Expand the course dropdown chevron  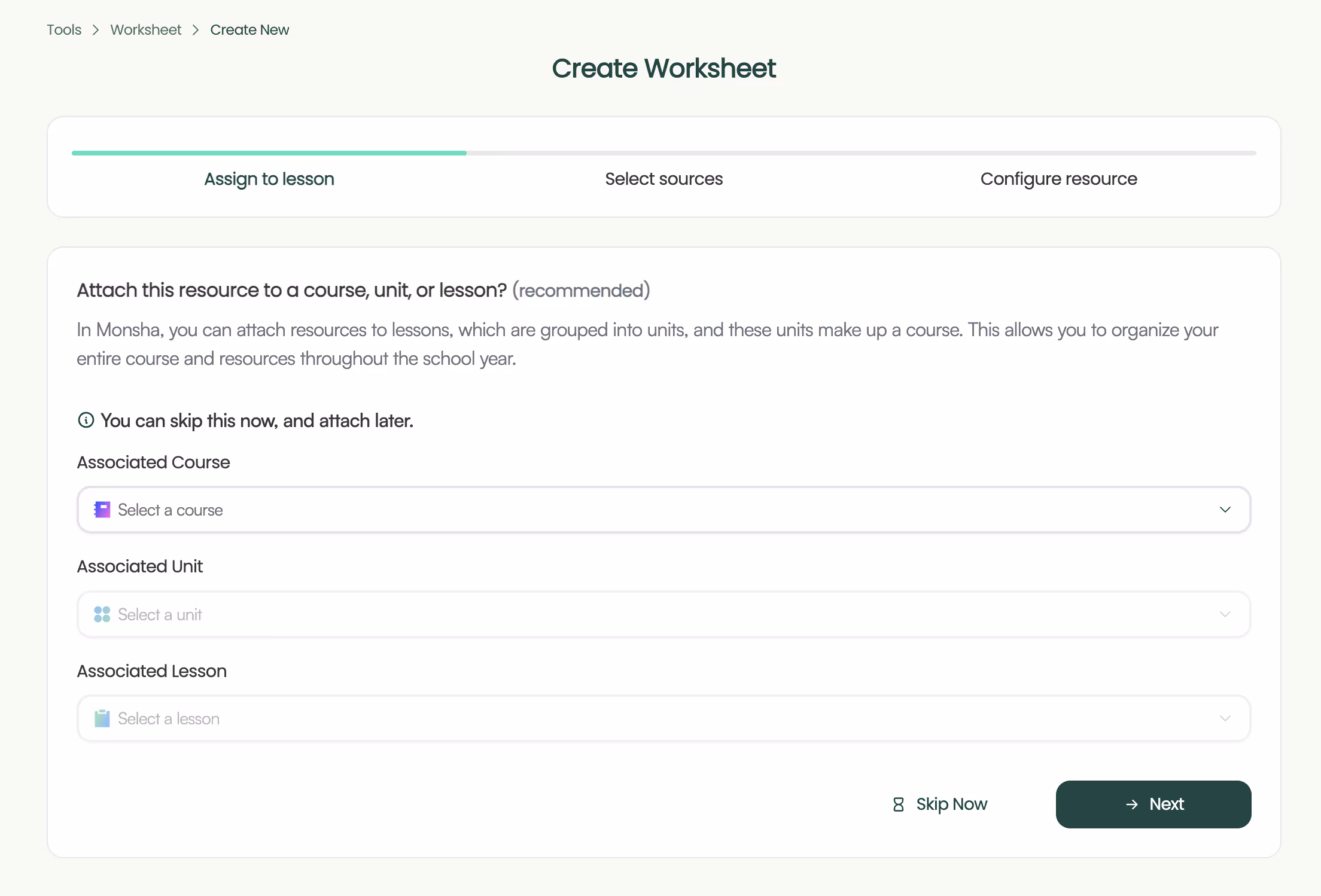(x=1225, y=510)
